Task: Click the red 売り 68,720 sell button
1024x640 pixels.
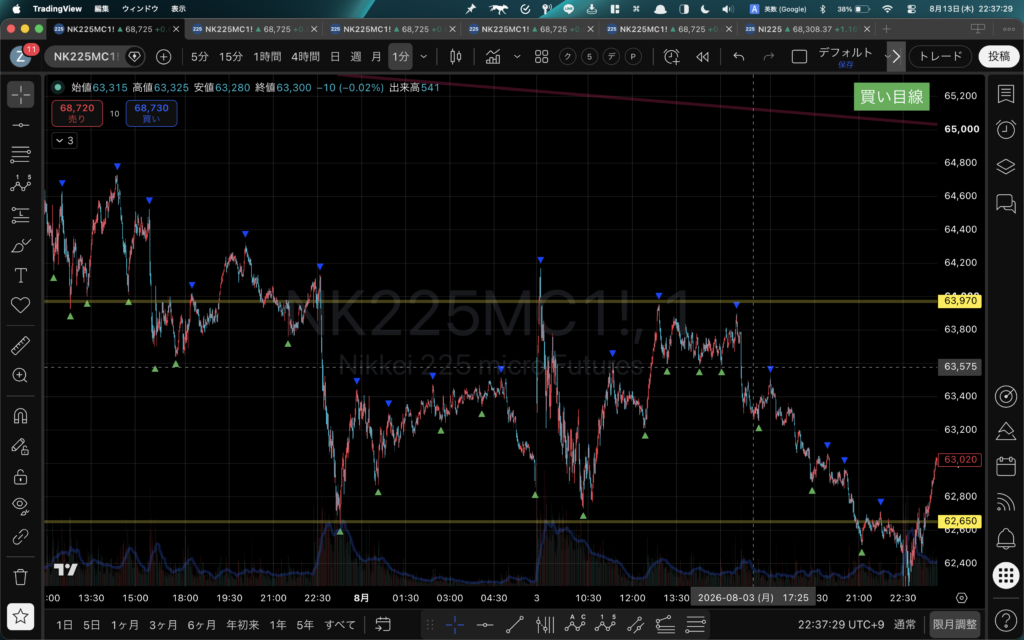Action: point(77,113)
